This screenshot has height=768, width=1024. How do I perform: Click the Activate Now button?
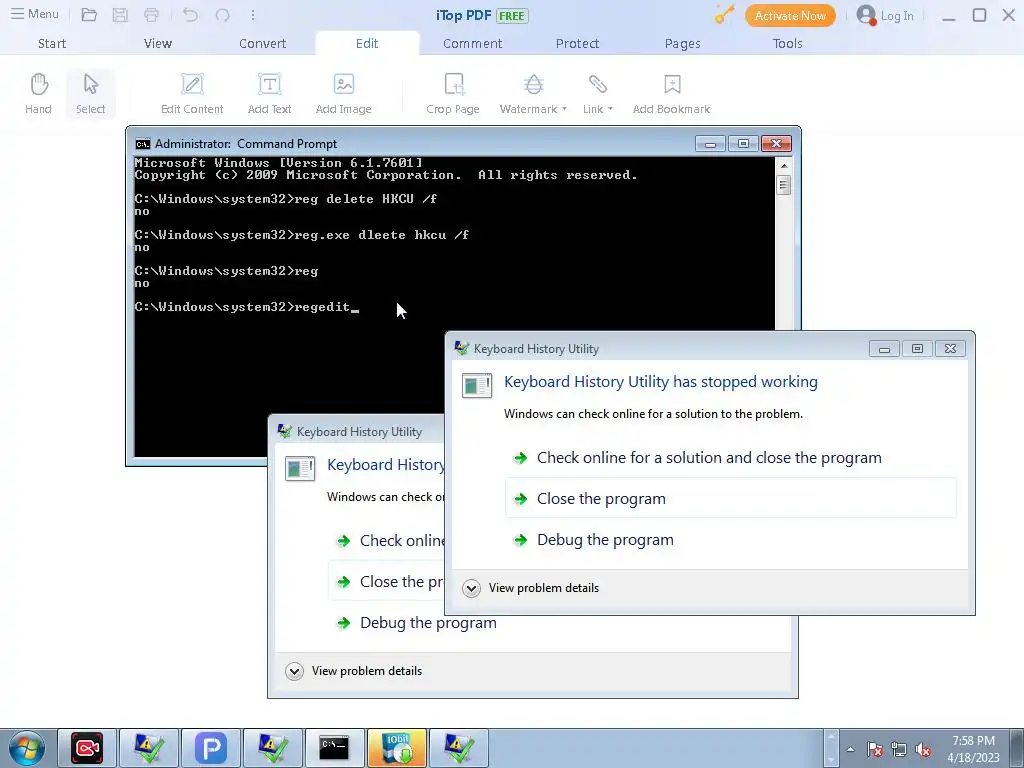point(790,16)
